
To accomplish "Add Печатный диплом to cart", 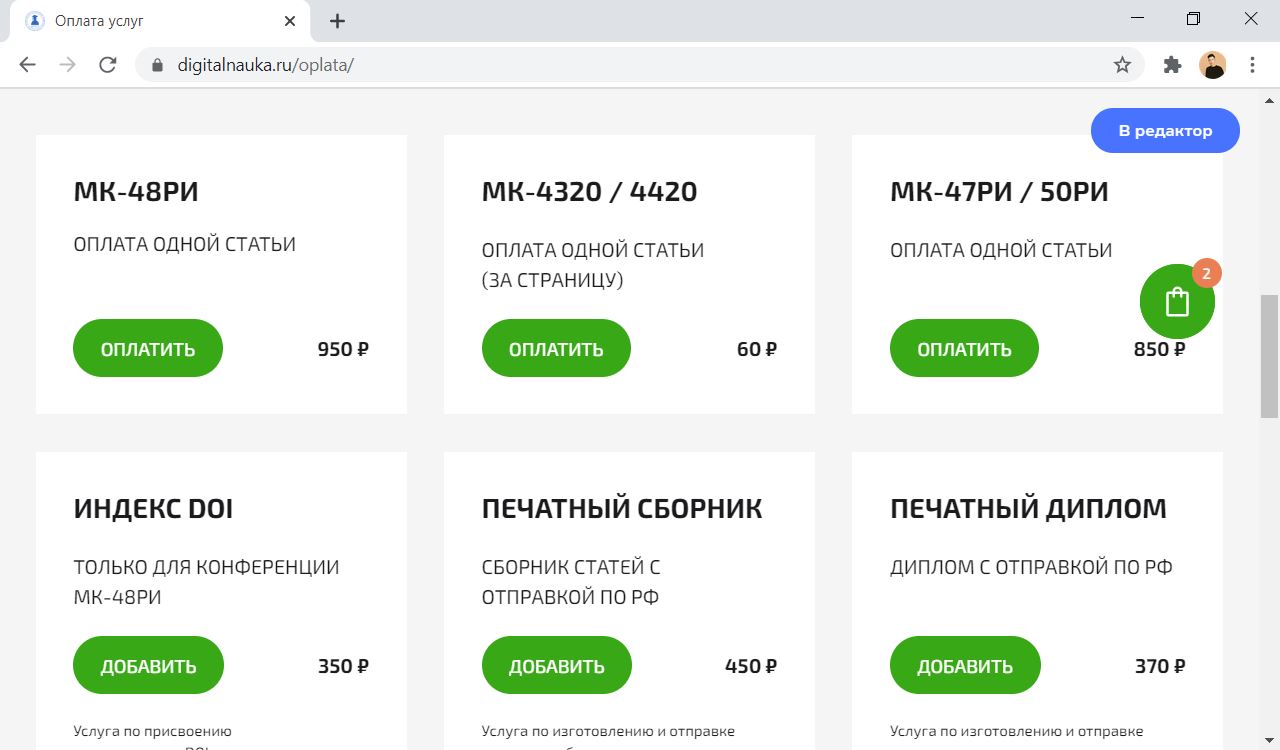I will [965, 666].
